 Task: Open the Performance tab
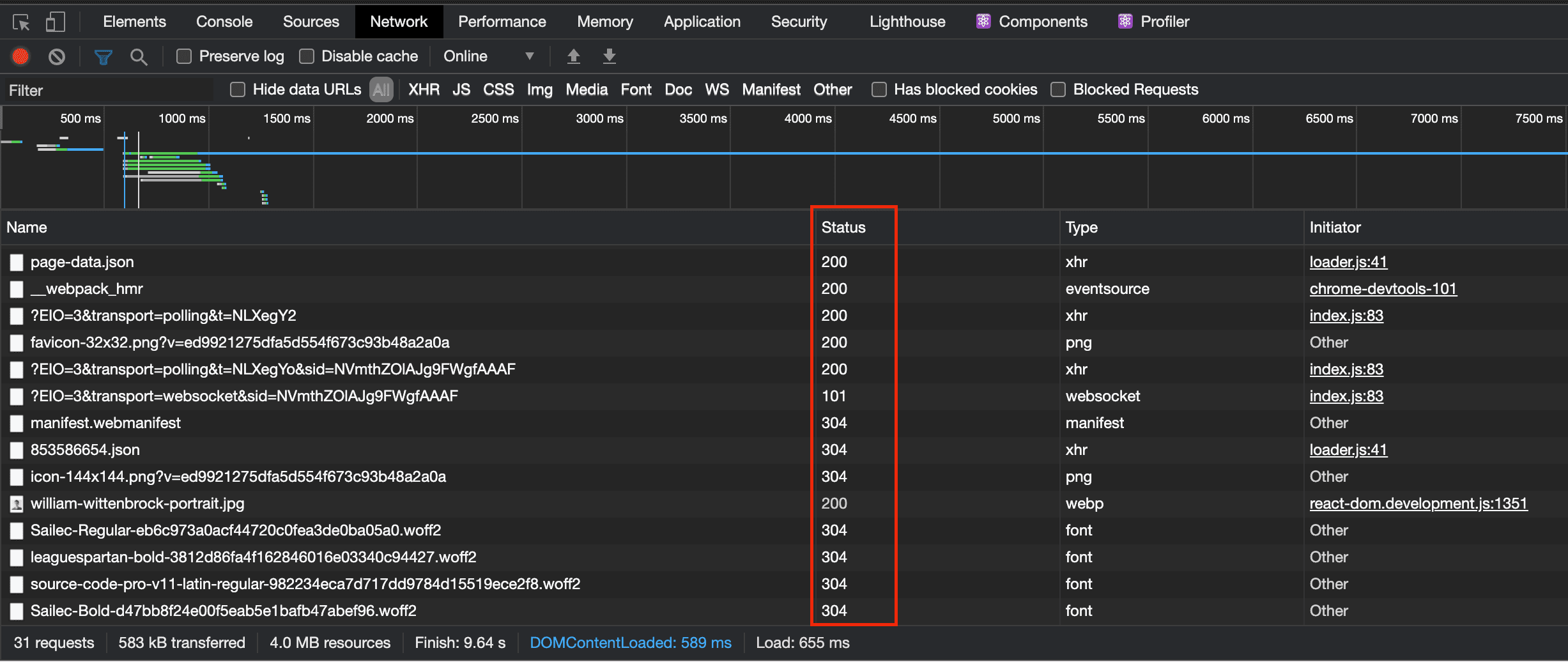[502, 22]
